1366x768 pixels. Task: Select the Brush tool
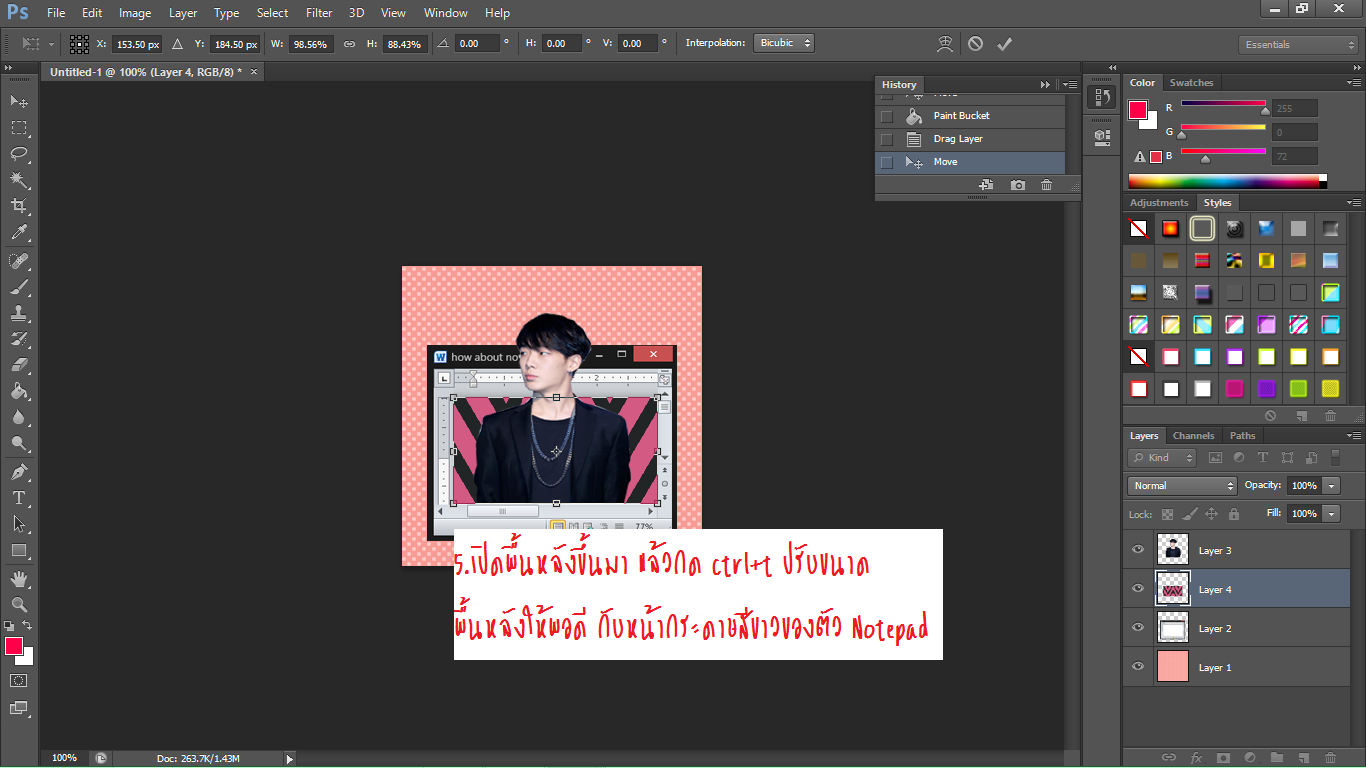[x=19, y=287]
